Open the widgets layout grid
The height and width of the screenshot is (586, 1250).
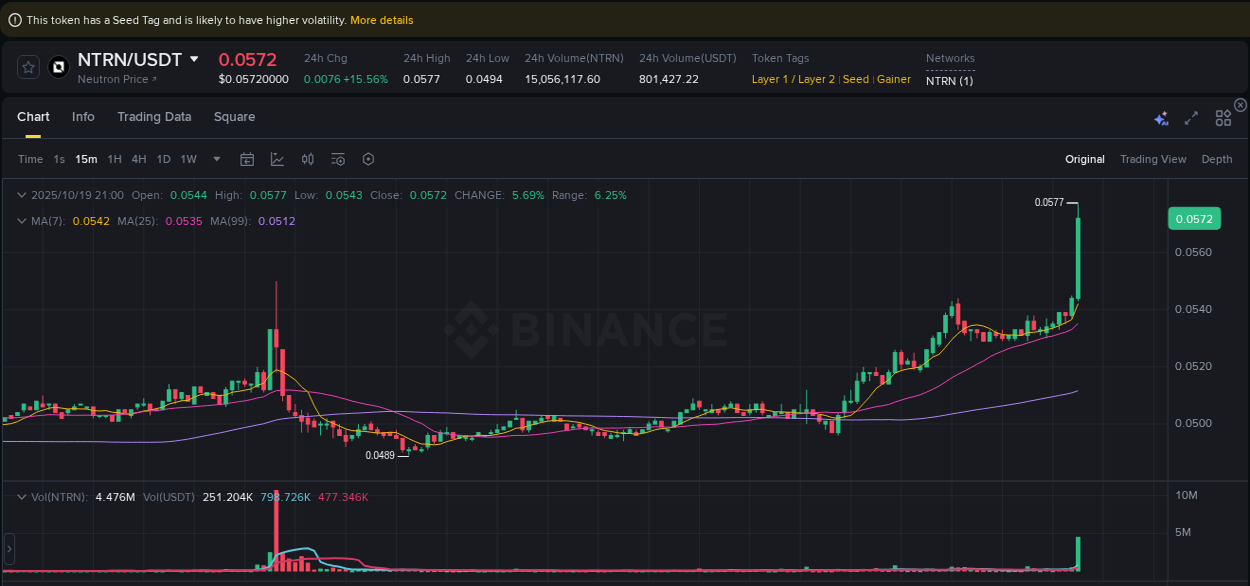pos(1223,117)
